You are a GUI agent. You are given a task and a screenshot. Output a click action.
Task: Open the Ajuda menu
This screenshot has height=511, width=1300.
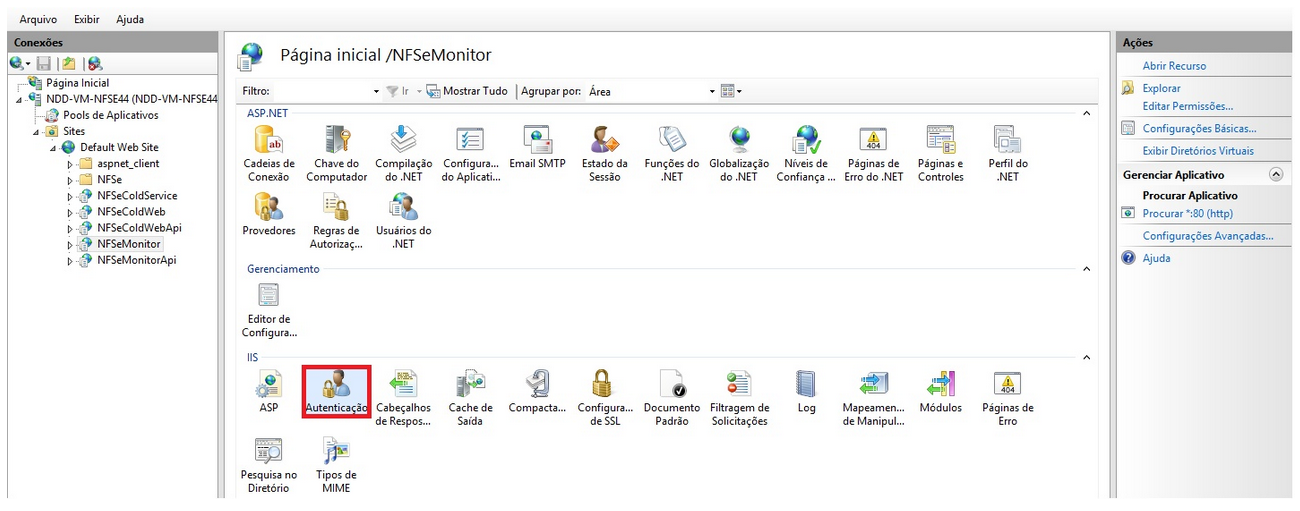tap(130, 19)
